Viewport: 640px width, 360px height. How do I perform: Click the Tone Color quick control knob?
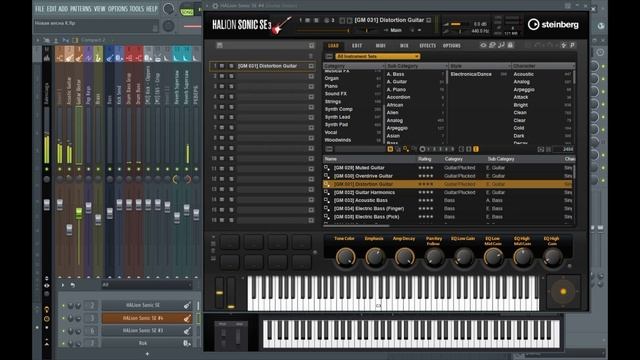(x=345, y=258)
